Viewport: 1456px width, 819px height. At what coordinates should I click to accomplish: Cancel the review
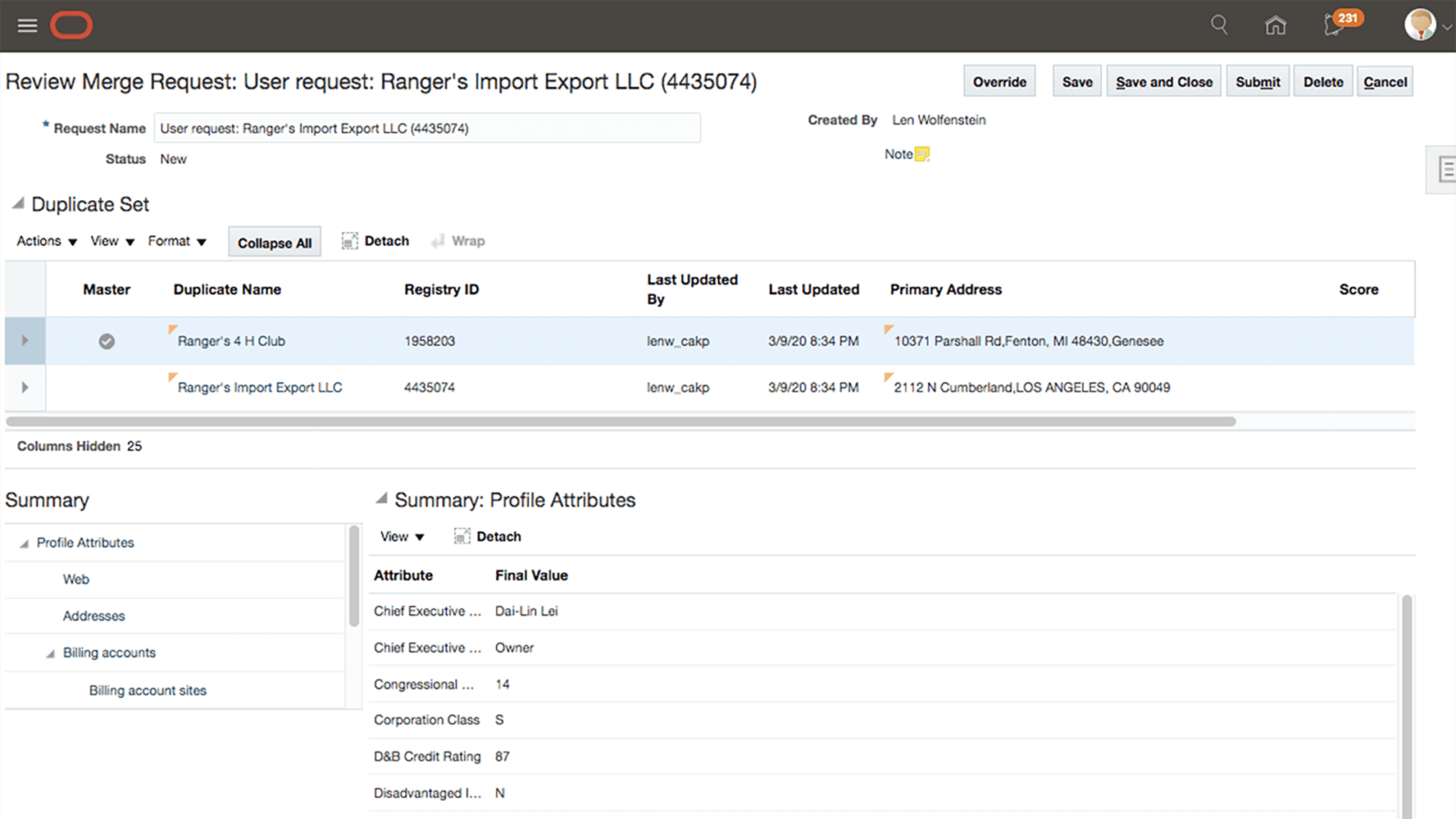coord(1385,82)
